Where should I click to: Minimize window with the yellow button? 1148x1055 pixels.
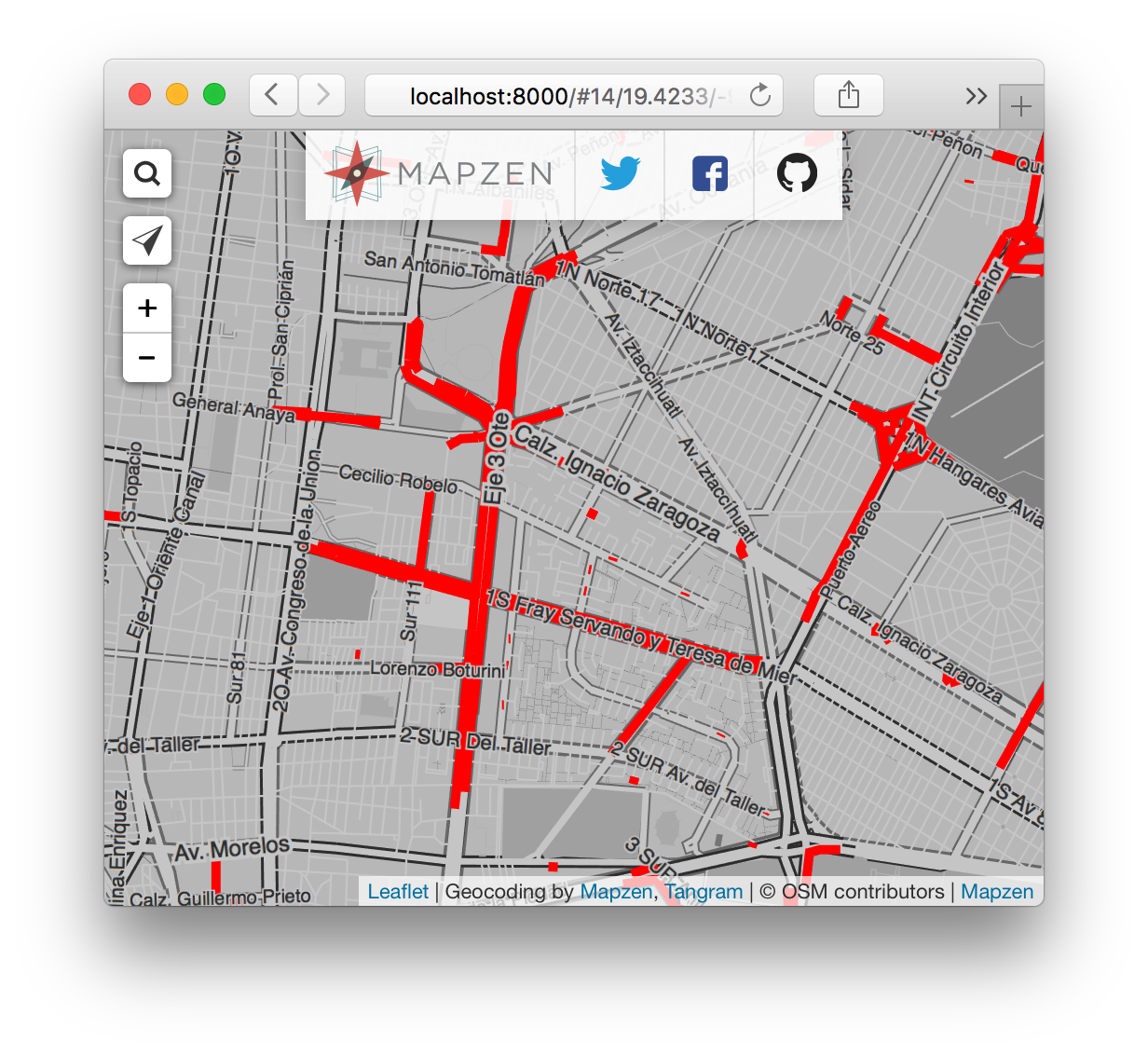click(177, 94)
